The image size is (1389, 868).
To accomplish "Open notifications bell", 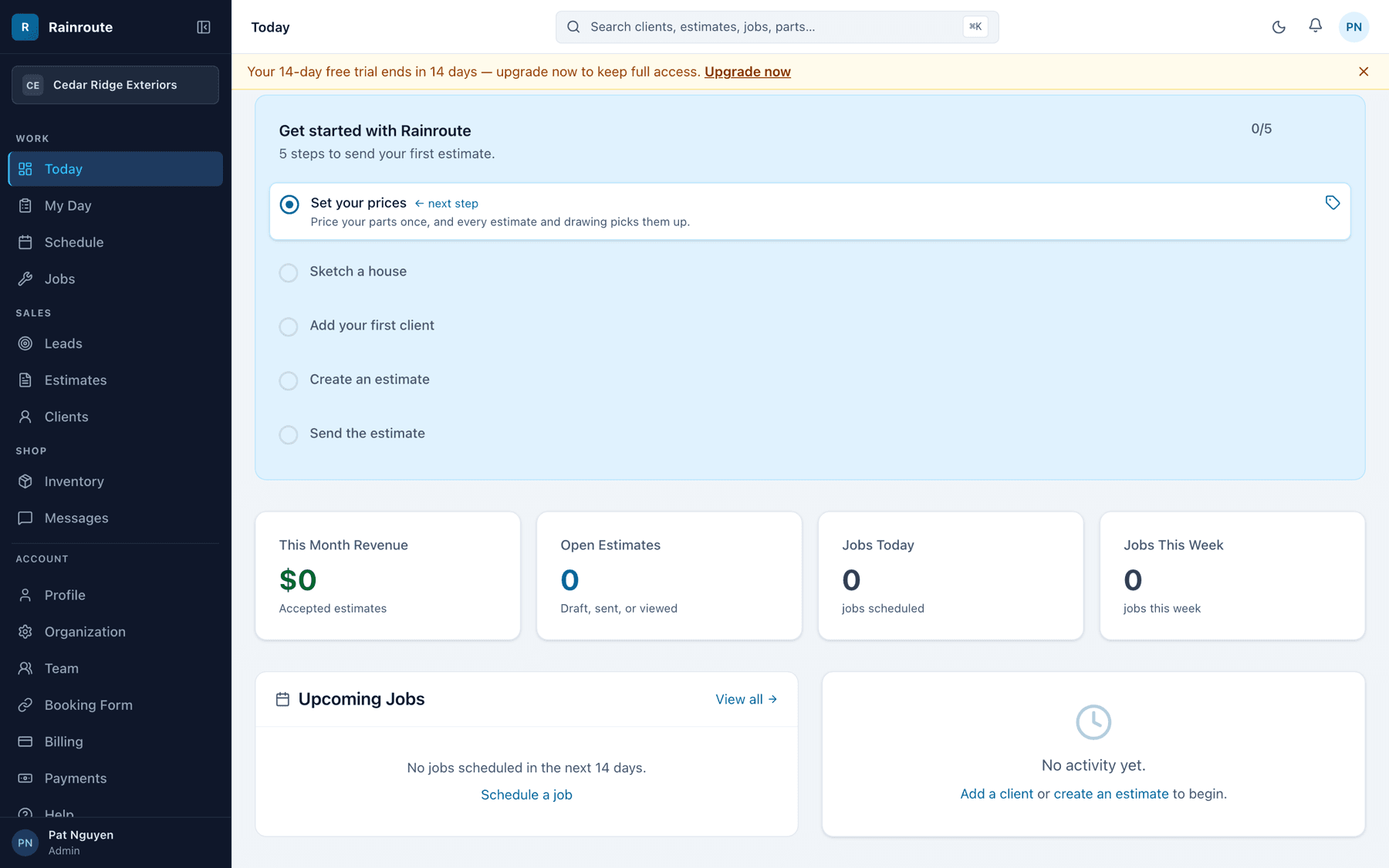I will pyautogui.click(x=1316, y=26).
